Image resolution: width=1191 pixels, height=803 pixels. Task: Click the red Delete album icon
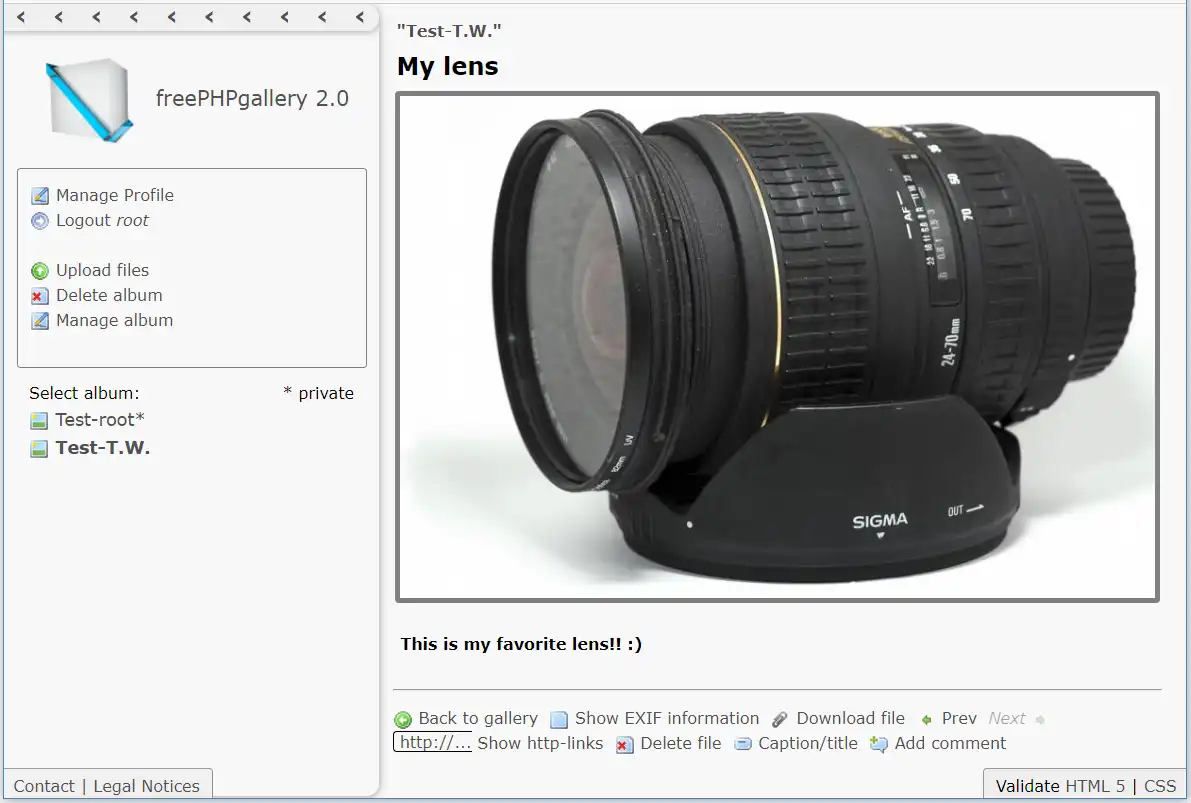point(39,296)
